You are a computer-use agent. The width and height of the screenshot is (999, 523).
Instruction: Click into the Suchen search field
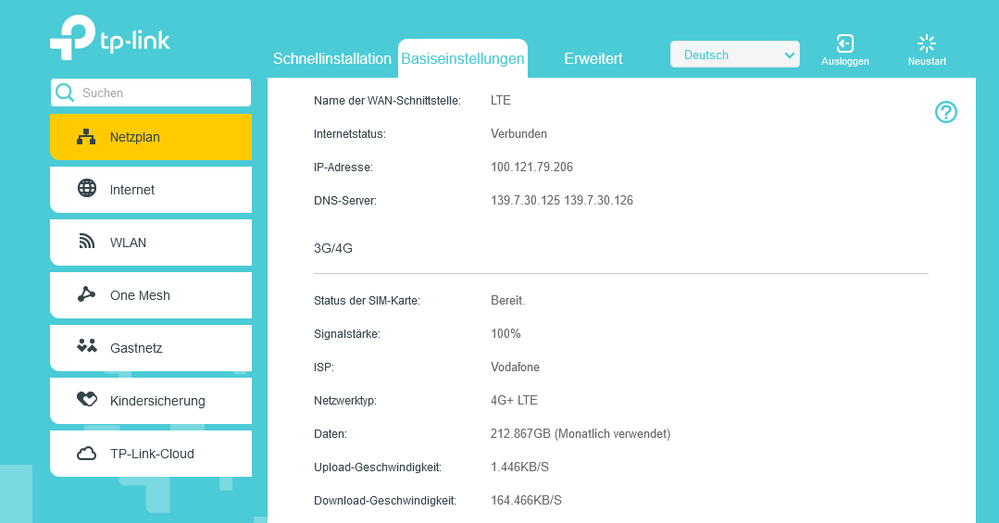(x=151, y=93)
